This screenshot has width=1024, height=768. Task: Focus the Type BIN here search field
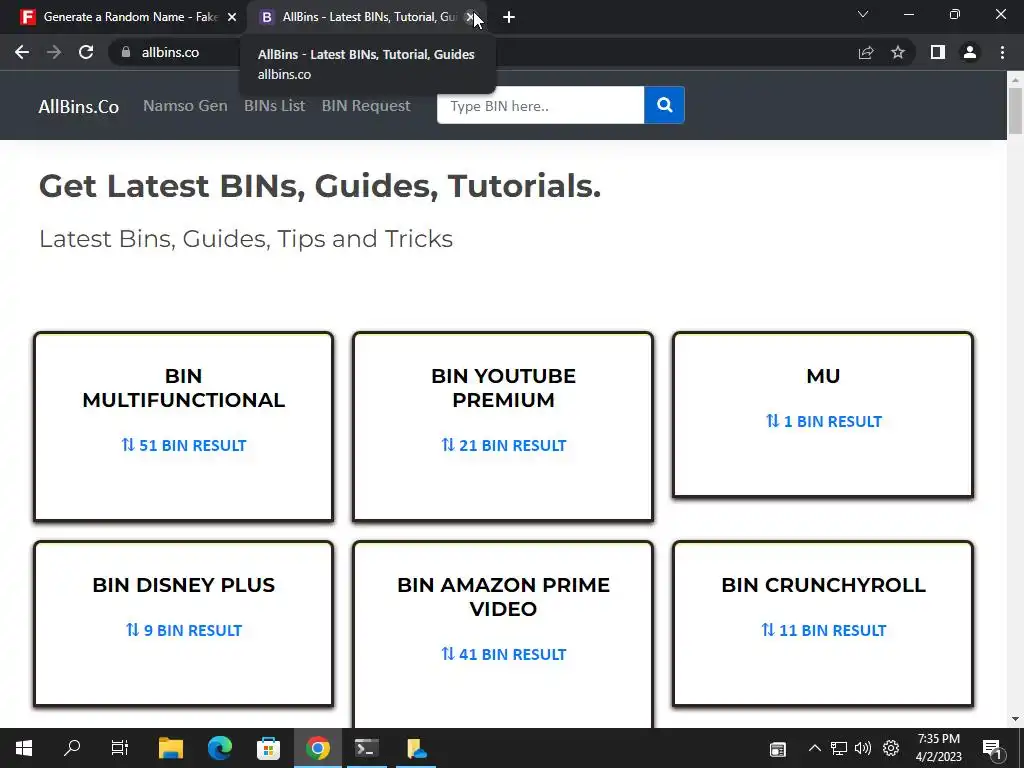click(x=540, y=105)
